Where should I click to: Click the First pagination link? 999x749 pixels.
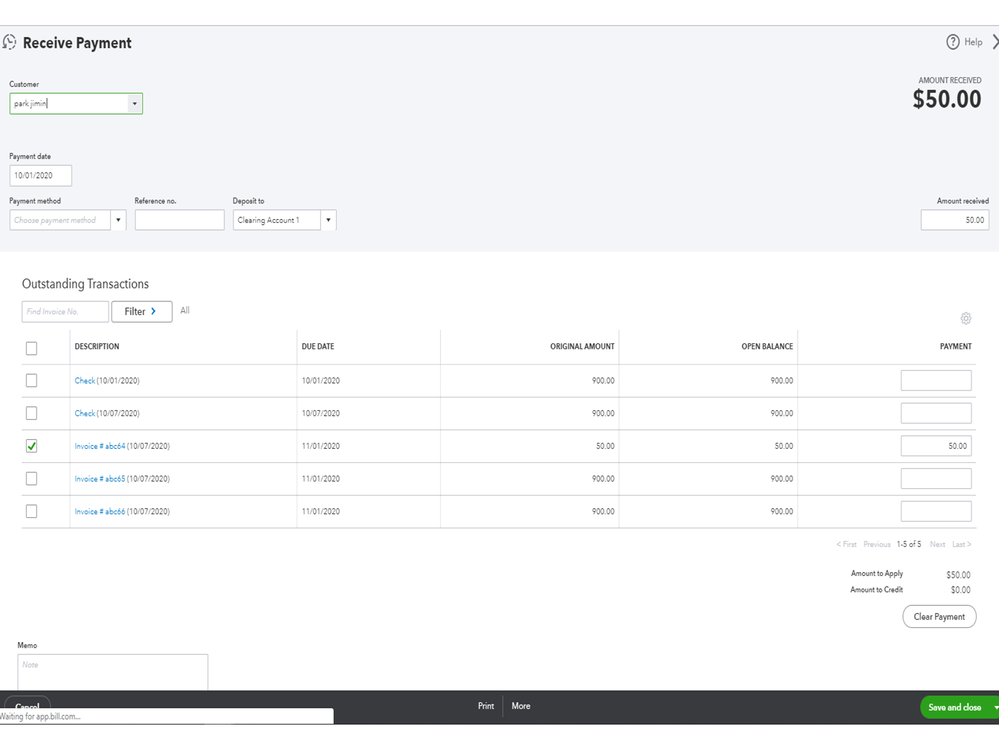(x=847, y=545)
